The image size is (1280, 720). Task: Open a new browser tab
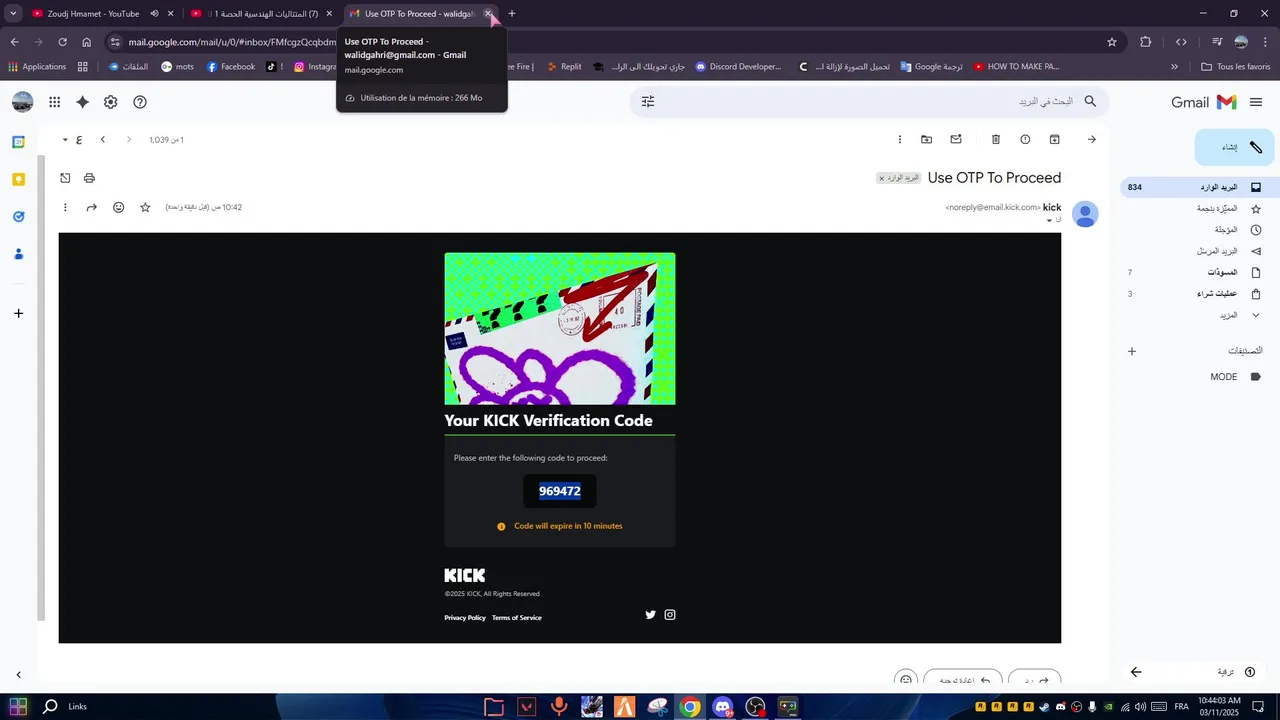pyautogui.click(x=512, y=14)
